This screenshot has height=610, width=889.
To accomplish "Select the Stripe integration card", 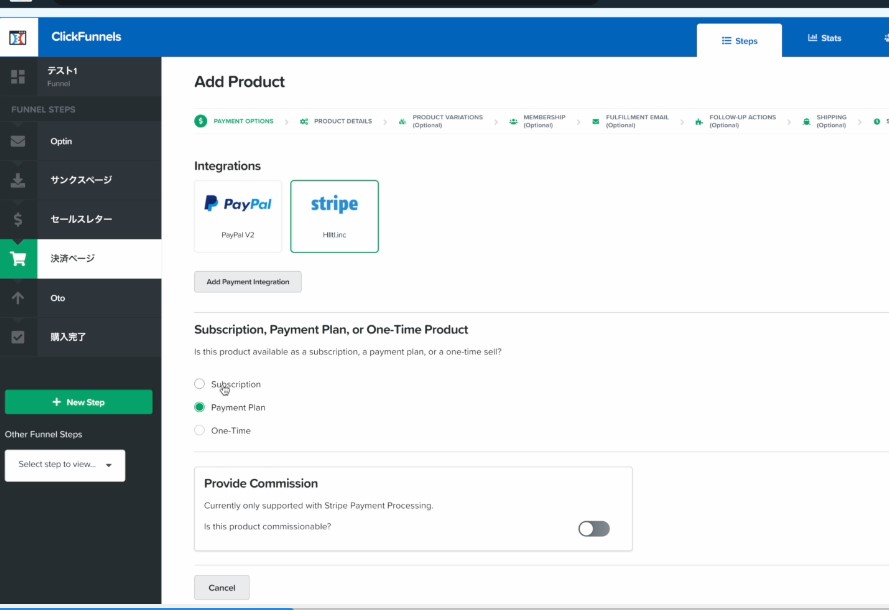I will click(335, 217).
